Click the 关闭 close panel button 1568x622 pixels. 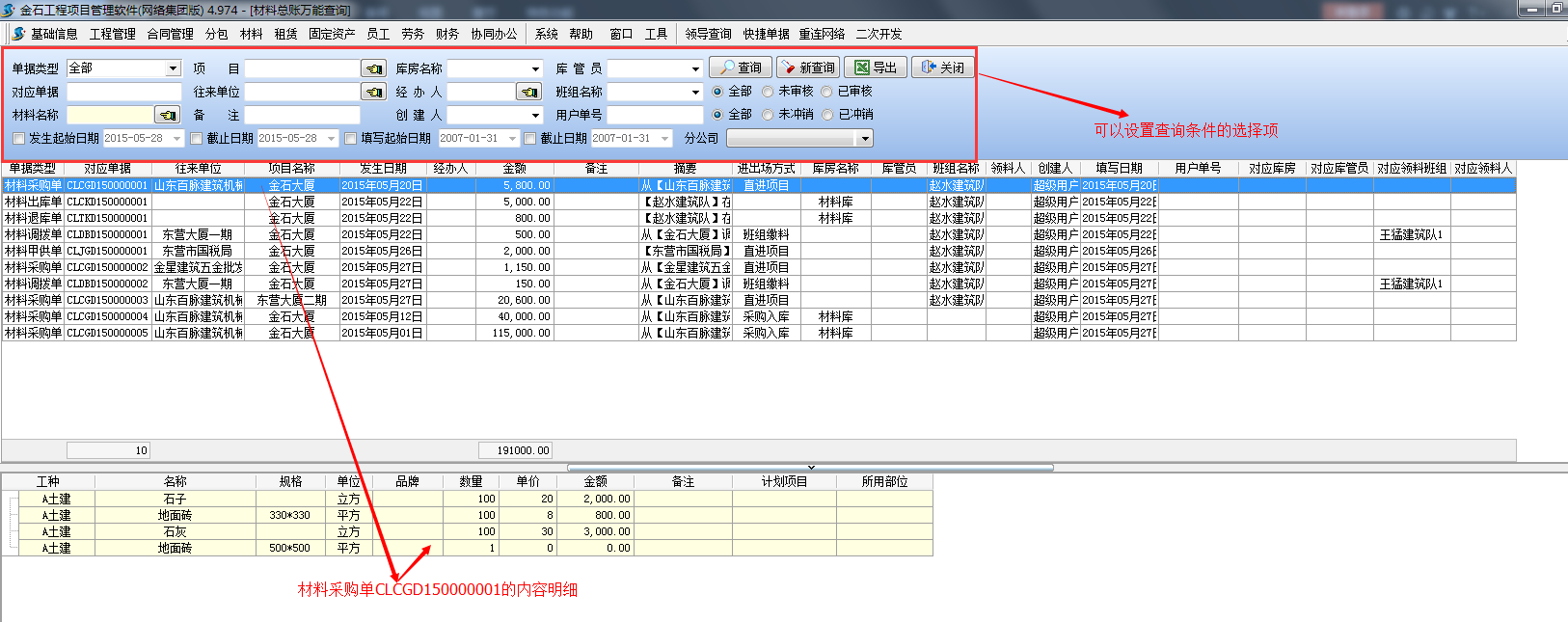(x=942, y=68)
